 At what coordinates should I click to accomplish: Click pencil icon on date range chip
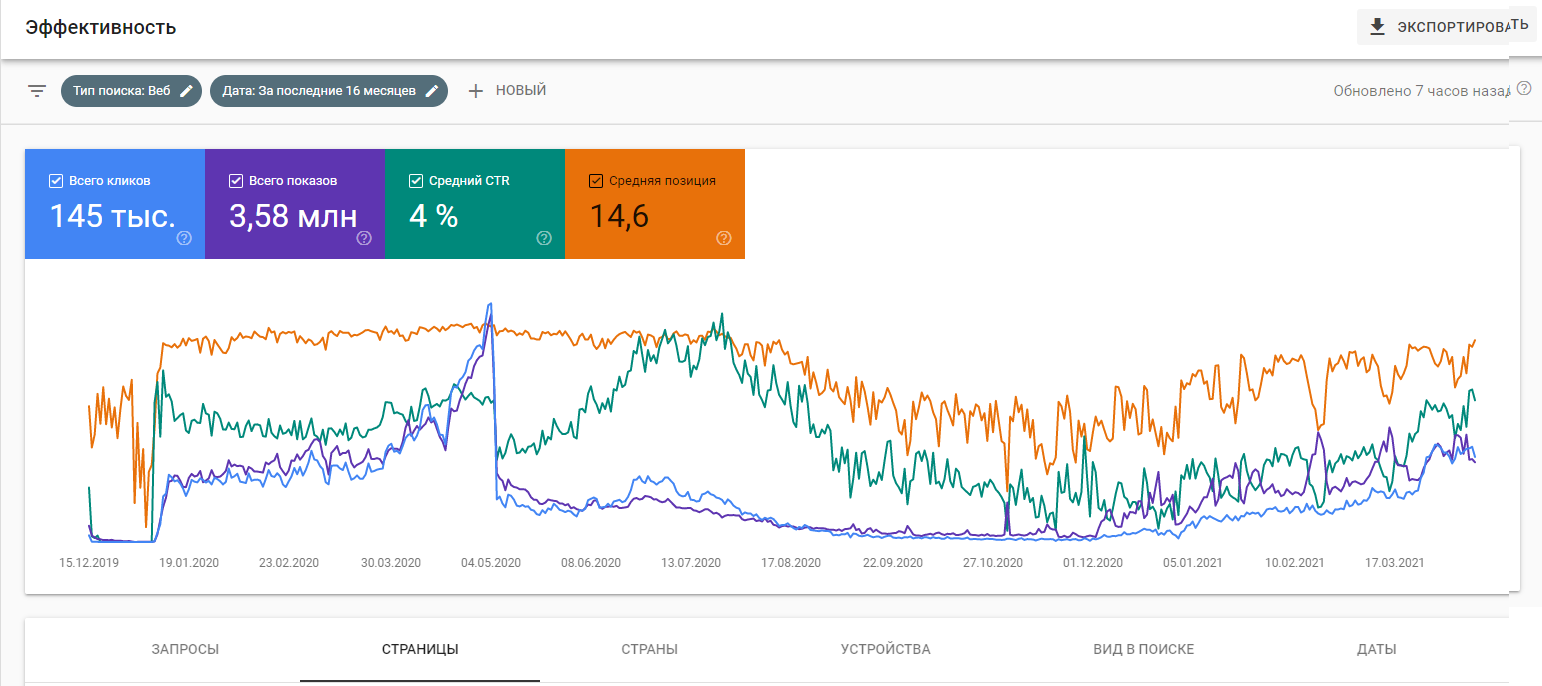432,91
